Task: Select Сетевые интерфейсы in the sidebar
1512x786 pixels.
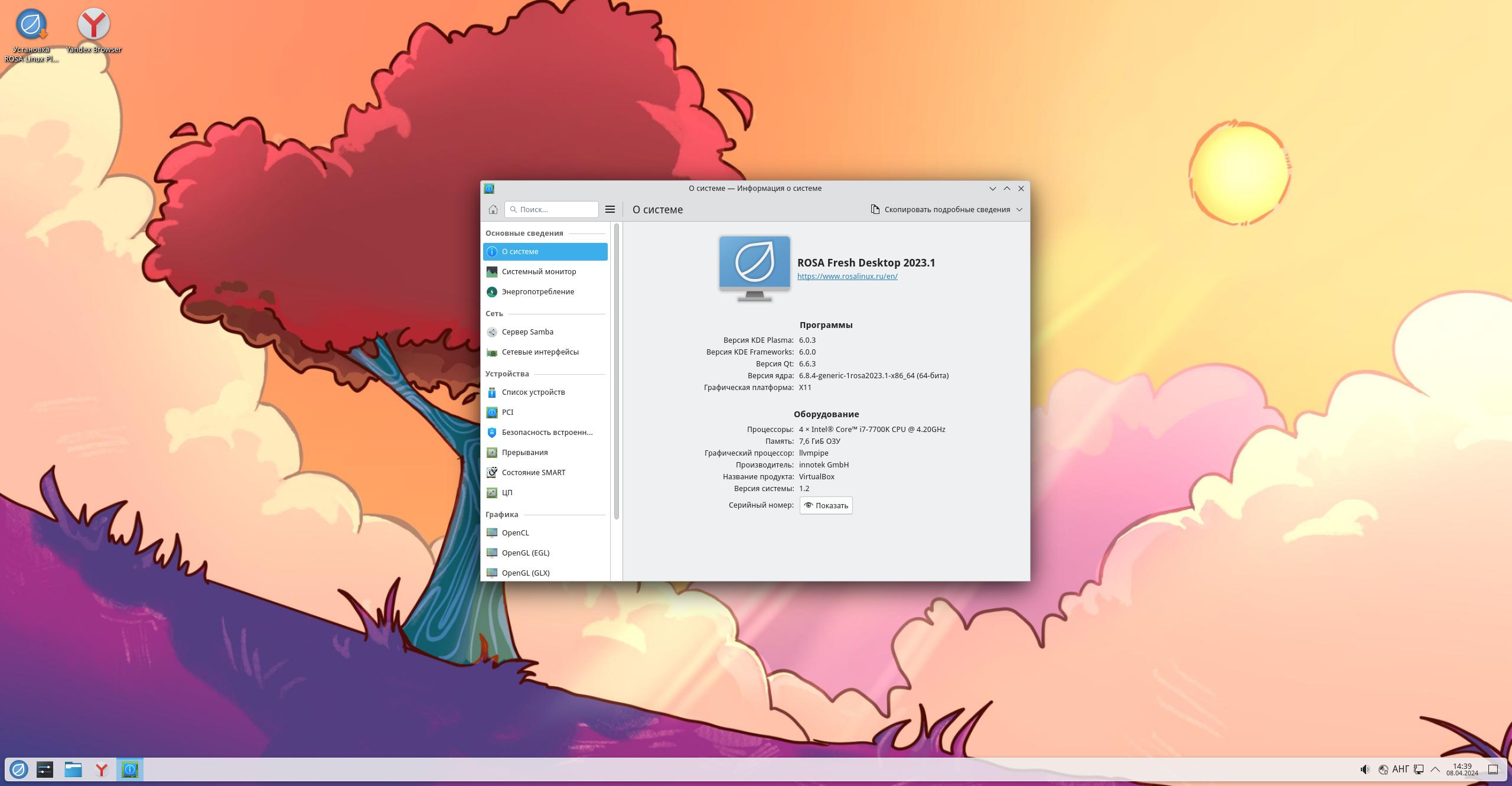Action: (540, 352)
